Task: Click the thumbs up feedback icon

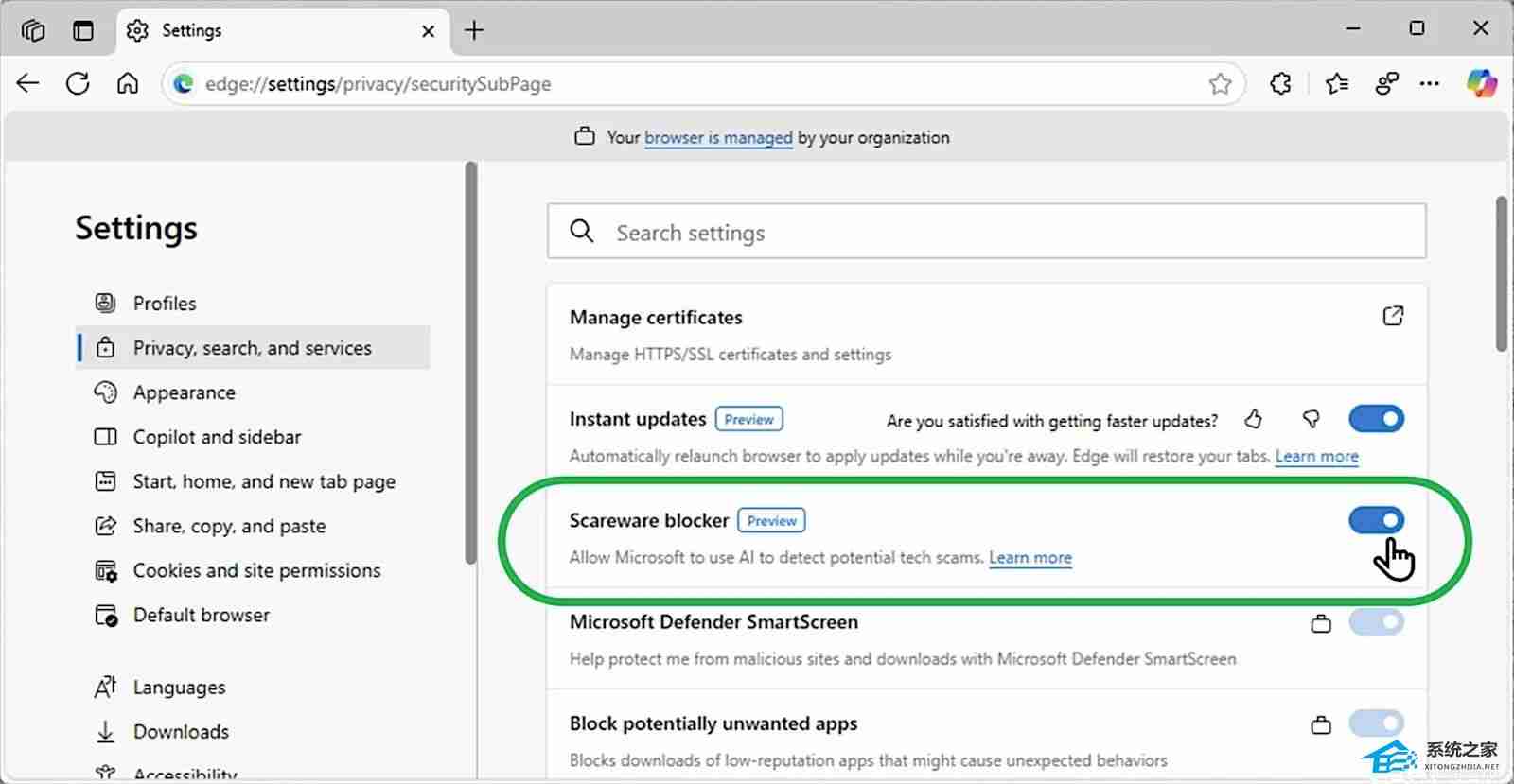Action: coord(1254,419)
